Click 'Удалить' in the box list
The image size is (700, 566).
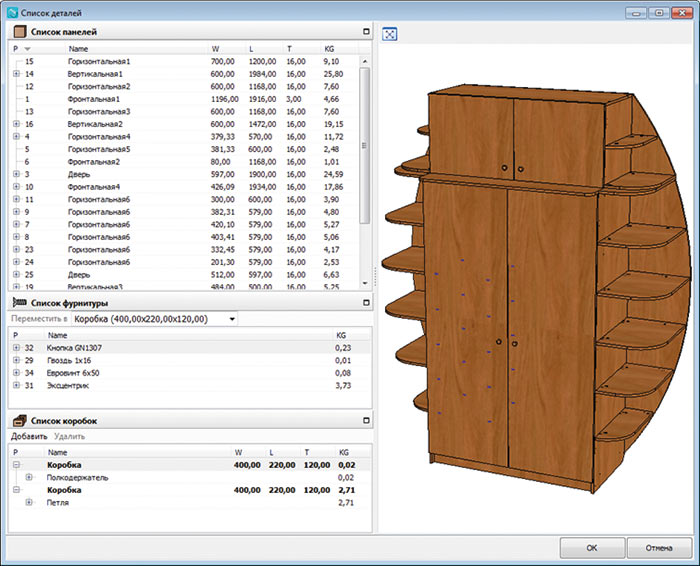(x=69, y=436)
